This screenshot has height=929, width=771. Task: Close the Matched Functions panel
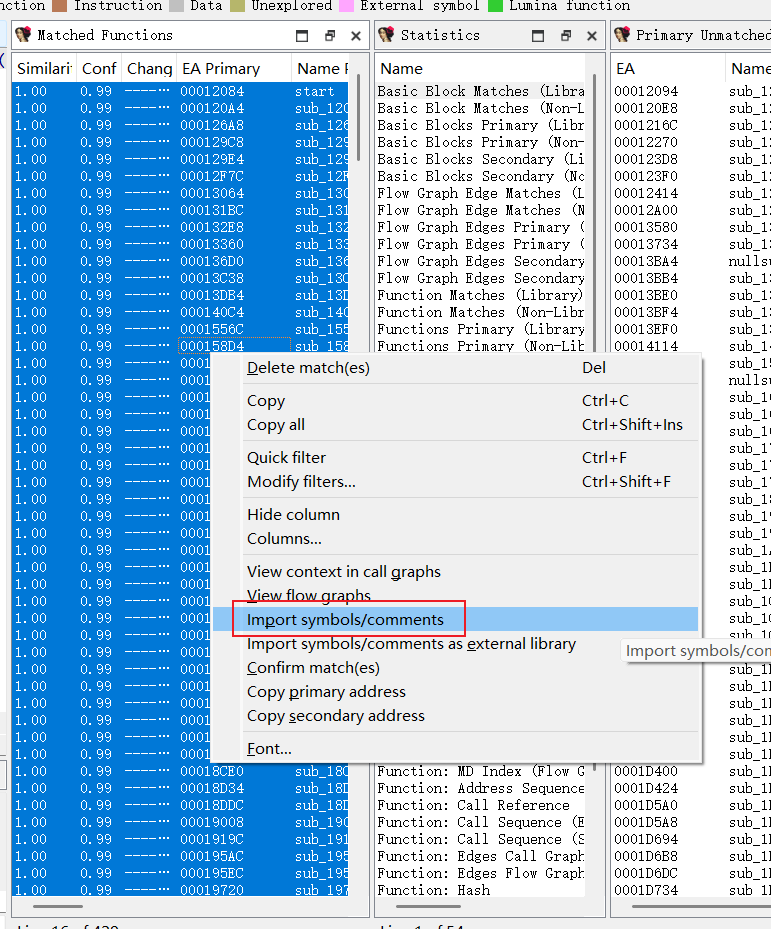[356, 36]
